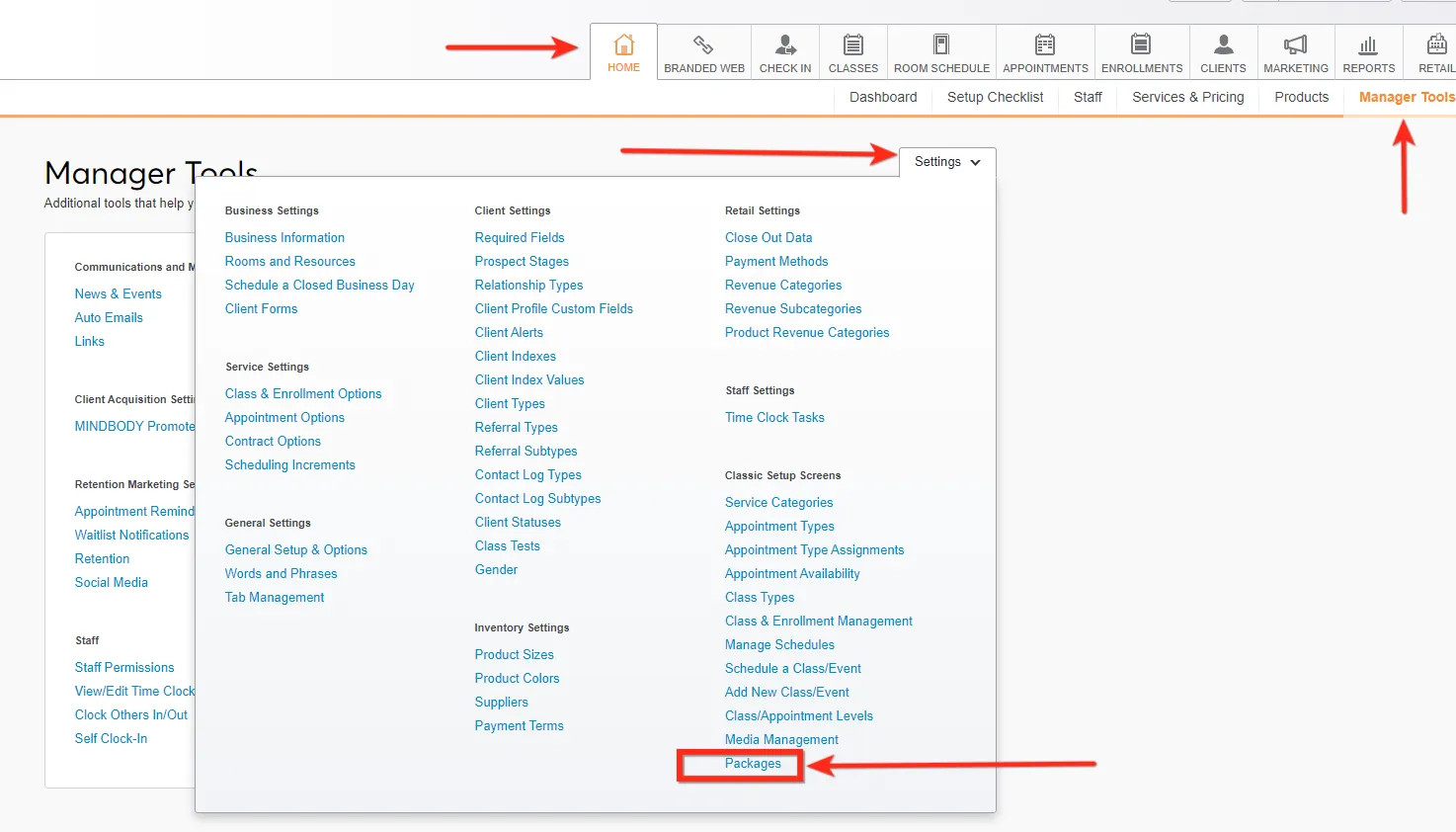Open the Clients person icon
This screenshot has height=832, width=1456.
[1223, 44]
